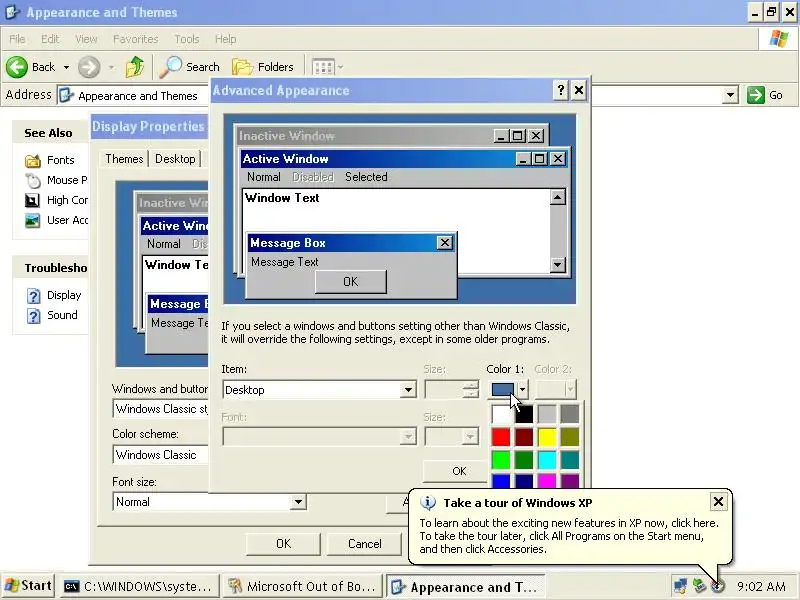This screenshot has height=600, width=800.
Task: Pick the olive color swatch
Action: (570, 437)
